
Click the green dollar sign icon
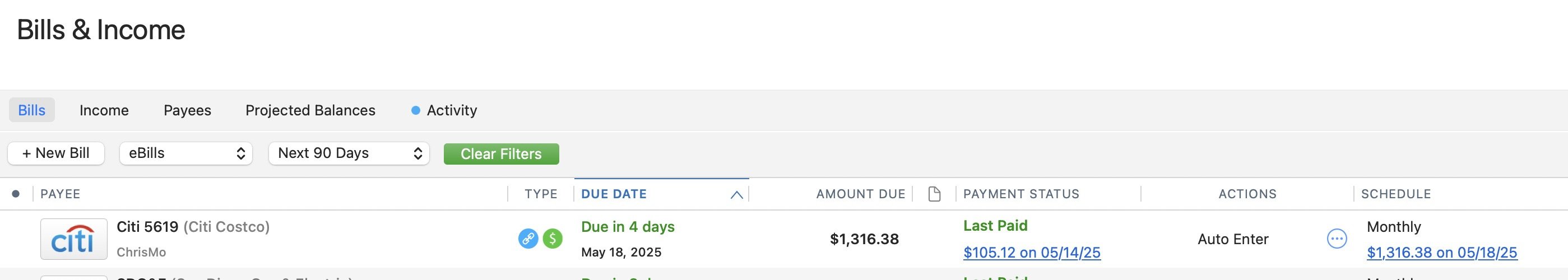point(553,239)
